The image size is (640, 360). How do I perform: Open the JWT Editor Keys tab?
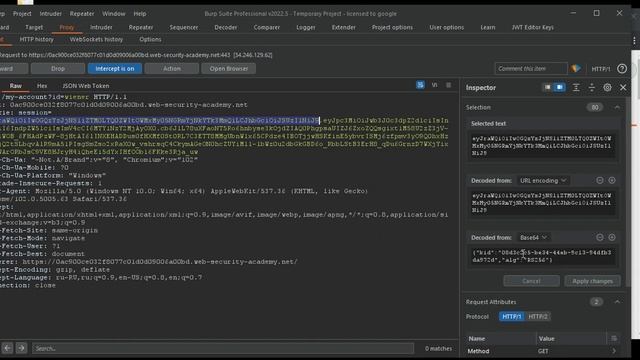click(x=533, y=27)
